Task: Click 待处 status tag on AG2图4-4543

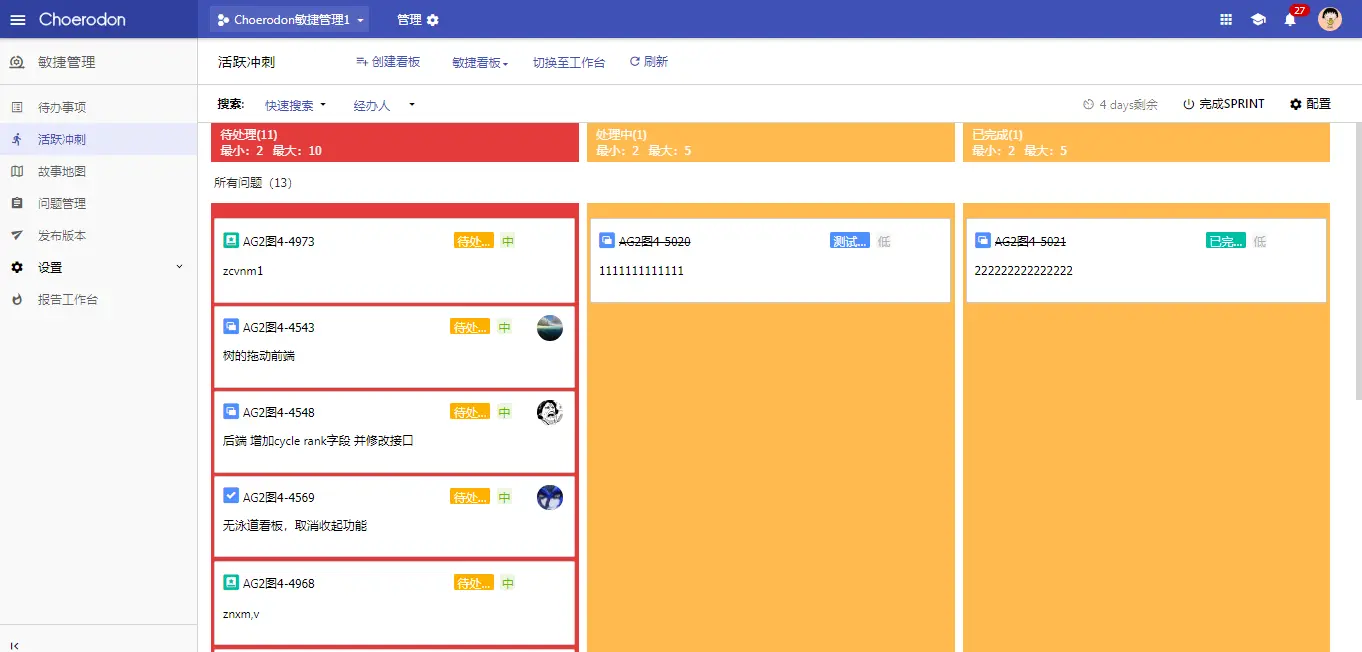Action: (470, 327)
